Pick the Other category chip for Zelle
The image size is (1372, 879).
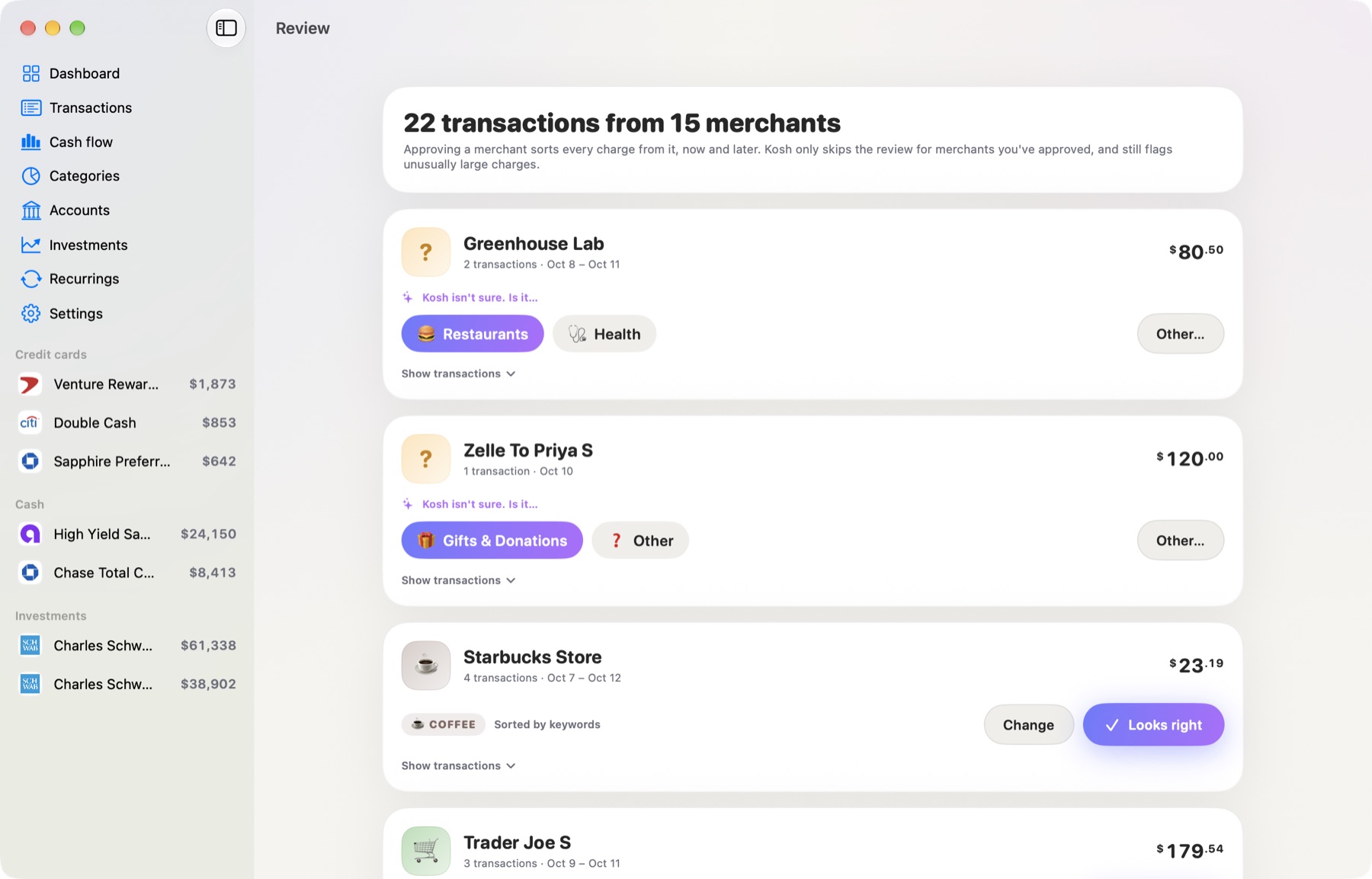[640, 541]
